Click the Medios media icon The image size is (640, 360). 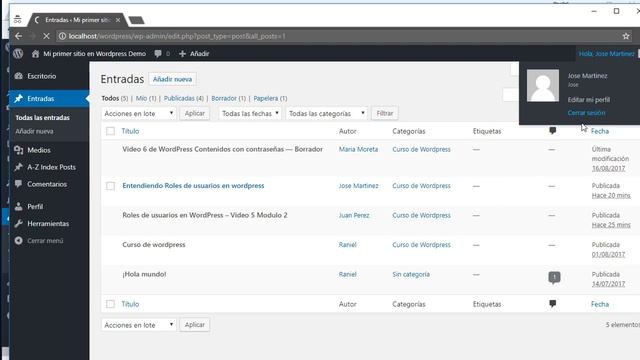click(19, 150)
